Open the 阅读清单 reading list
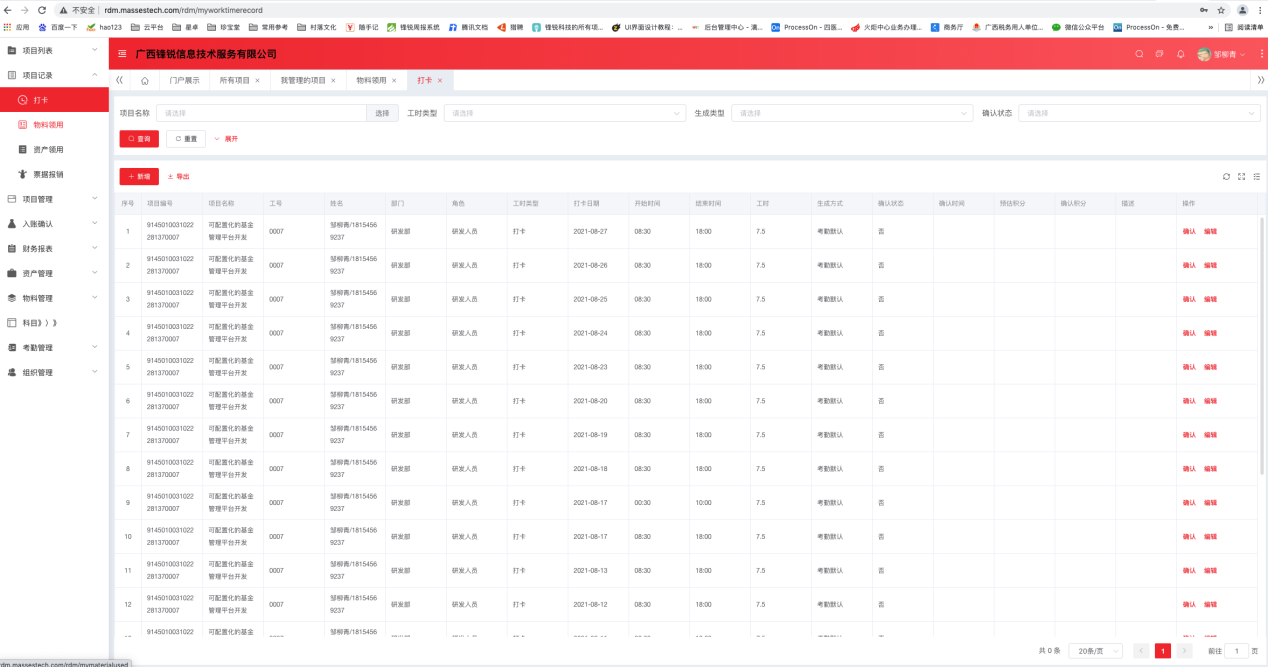The image size is (1268, 667). click(x=1243, y=27)
